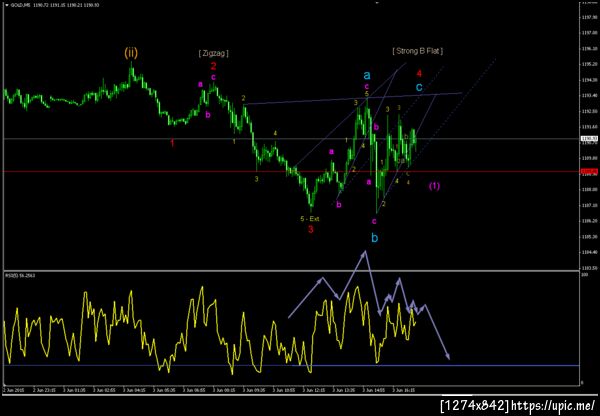Select the red "2" wave label under Zigzag
Image resolution: width=600 pixels, height=416 pixels.
point(214,66)
